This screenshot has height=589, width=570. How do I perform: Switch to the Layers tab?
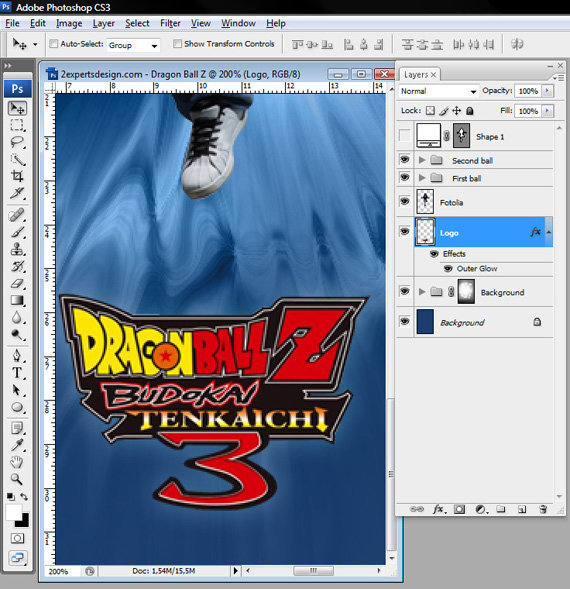point(420,75)
